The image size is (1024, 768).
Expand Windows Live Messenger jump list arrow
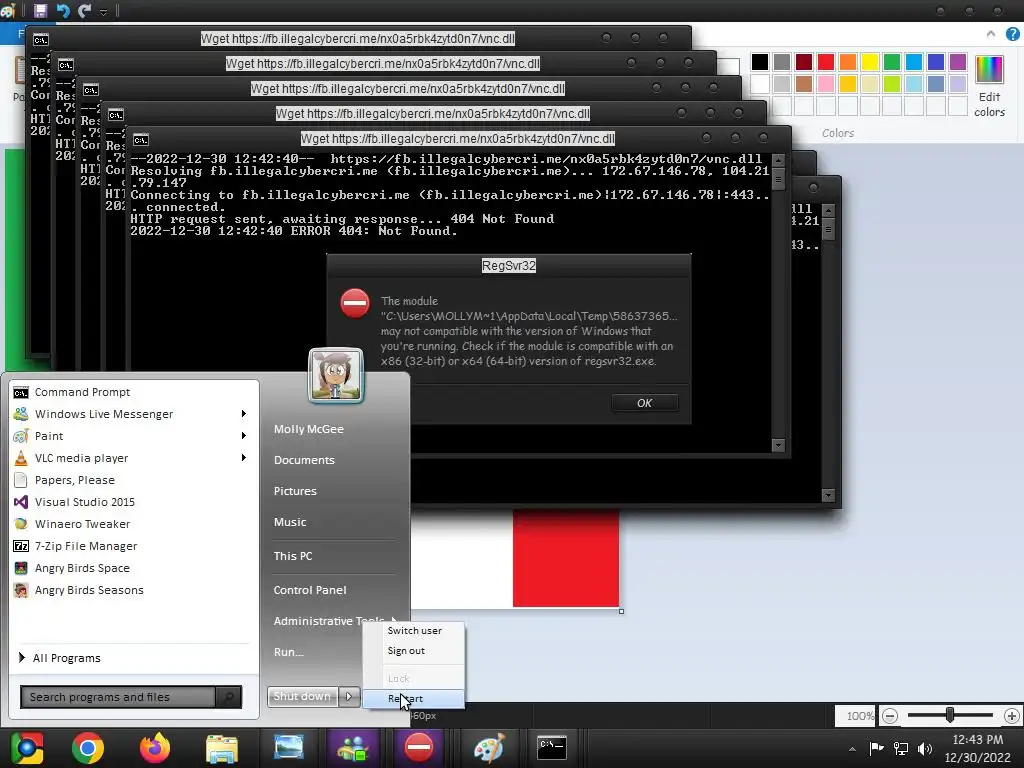[244, 414]
